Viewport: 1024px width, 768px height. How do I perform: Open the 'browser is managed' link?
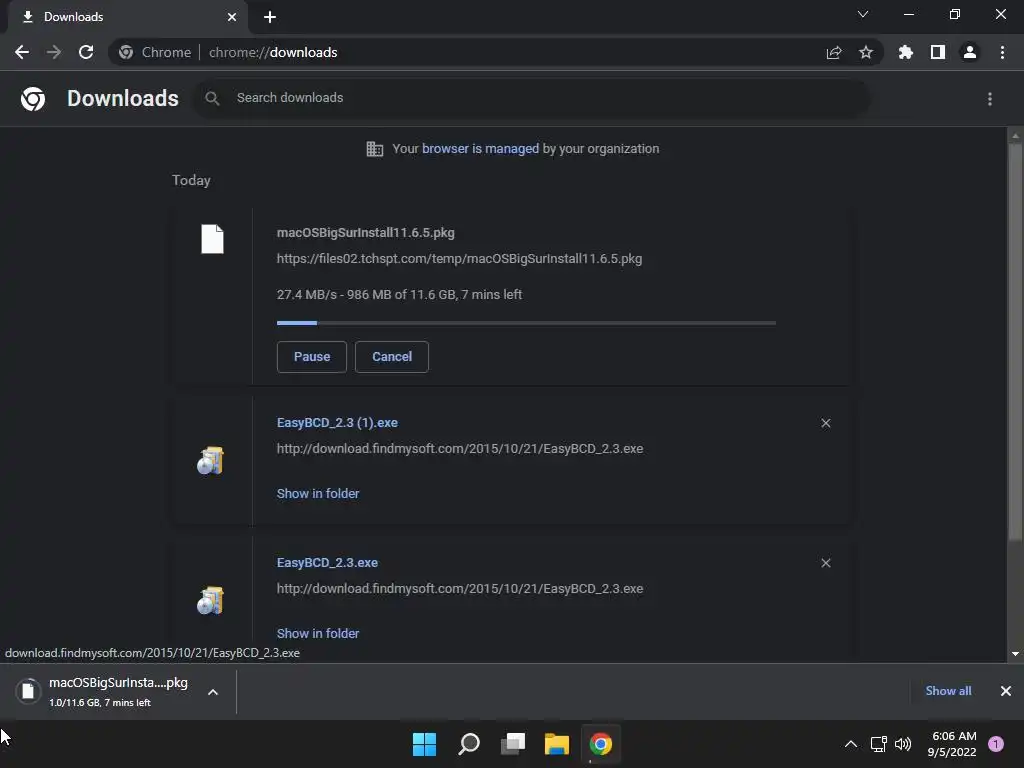pyautogui.click(x=481, y=149)
